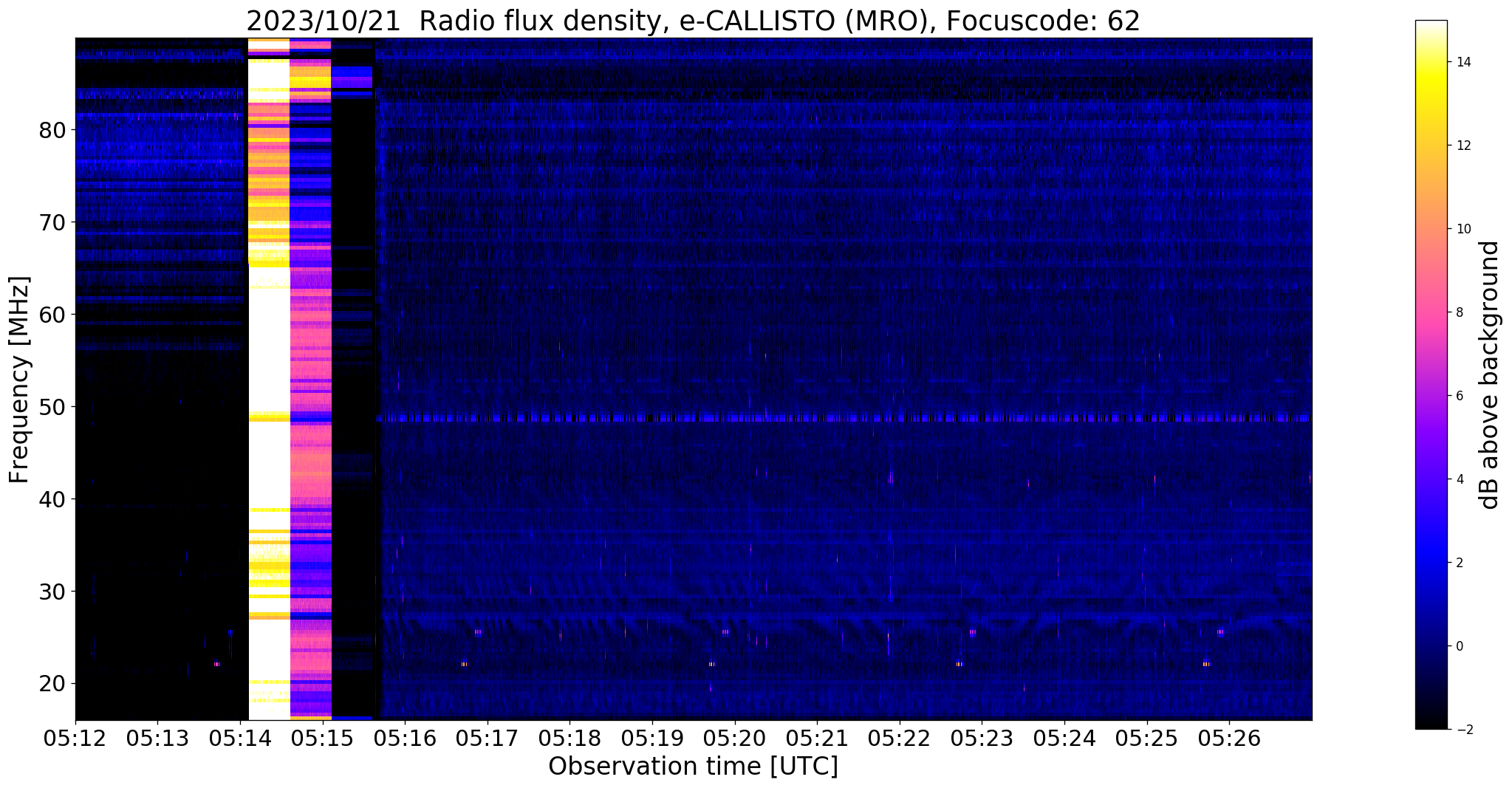Viewport: 1512px width, 788px height.
Task: Click the x-axis tick label 05:16
Action: coord(405,739)
